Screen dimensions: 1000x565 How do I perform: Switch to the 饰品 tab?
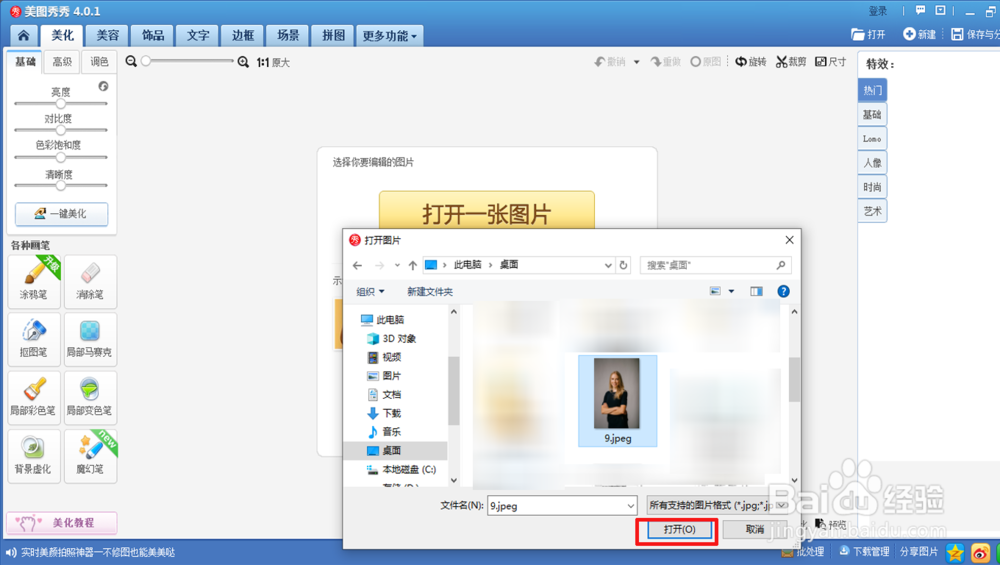[152, 36]
